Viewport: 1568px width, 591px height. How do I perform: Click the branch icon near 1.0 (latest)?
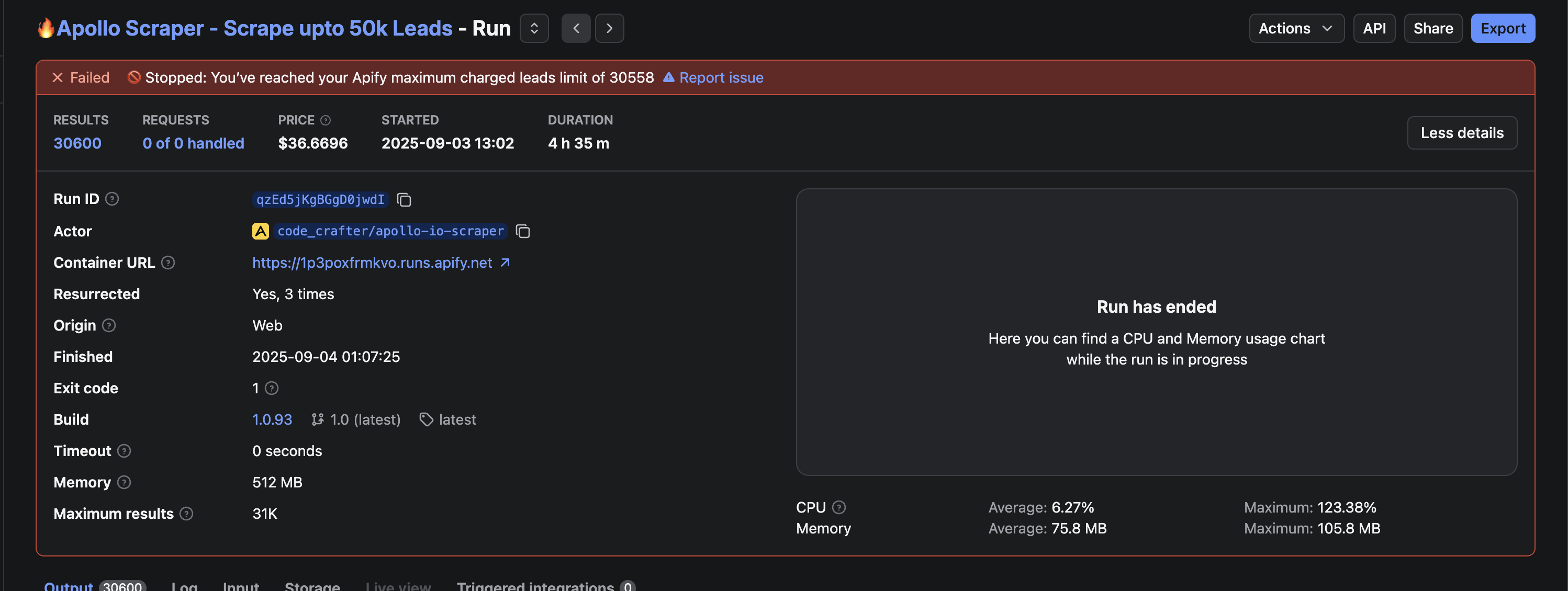tap(318, 419)
